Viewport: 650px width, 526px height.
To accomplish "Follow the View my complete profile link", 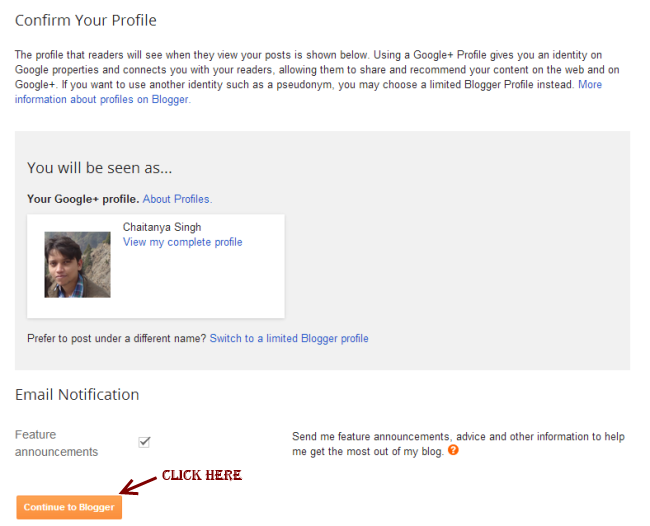I will click(x=182, y=242).
